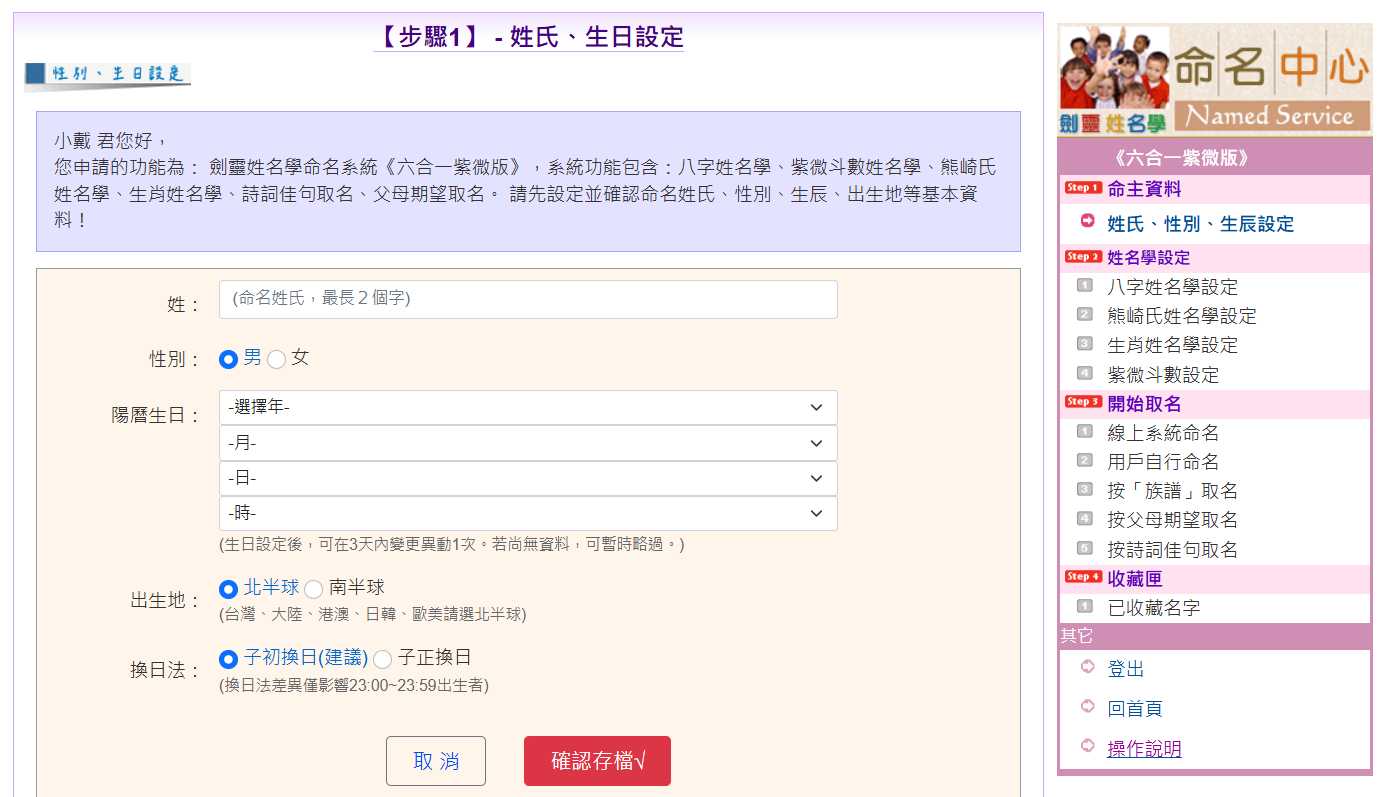Select 子正換日 day-change method
1395x797 pixels.
coord(383,659)
